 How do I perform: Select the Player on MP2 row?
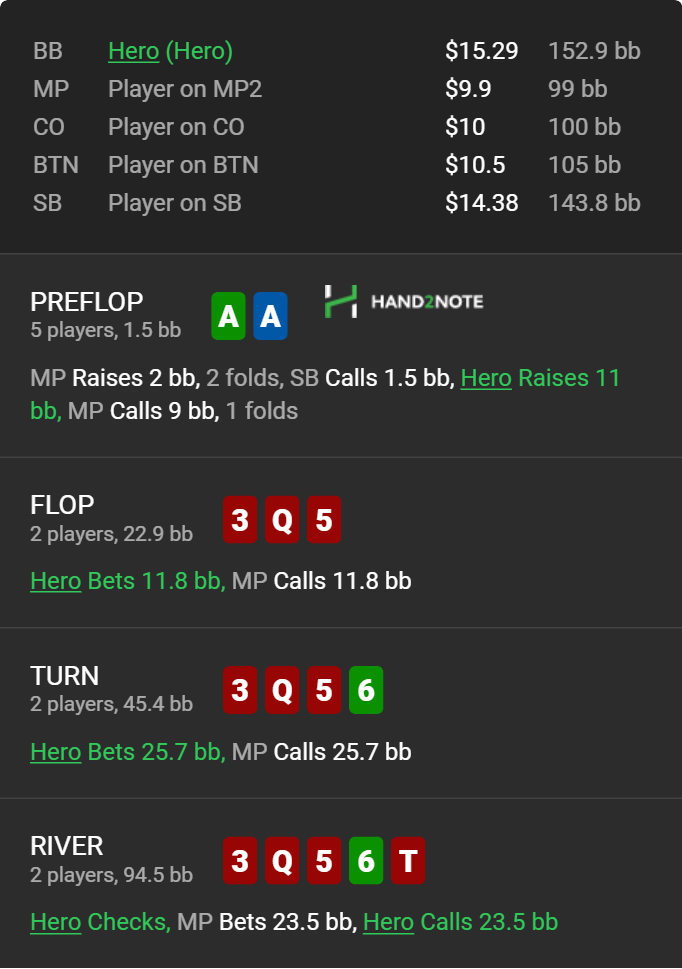point(337,89)
